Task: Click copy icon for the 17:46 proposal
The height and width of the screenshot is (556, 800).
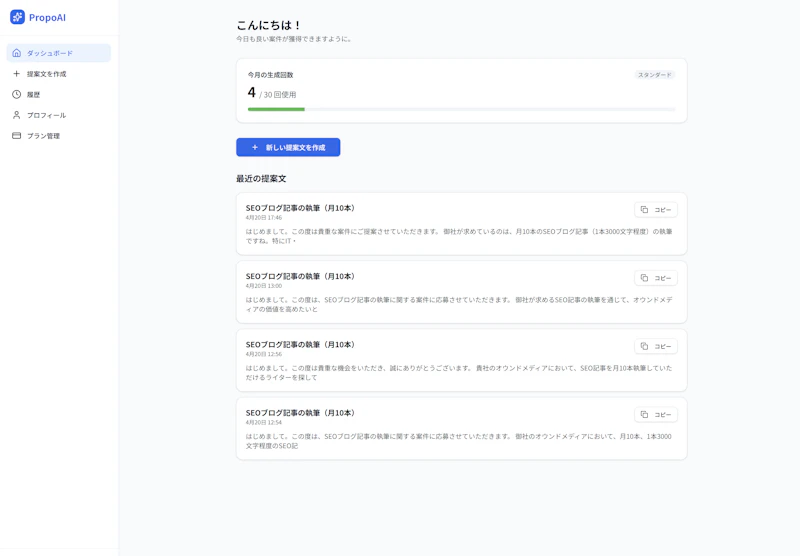Action: tap(644, 210)
